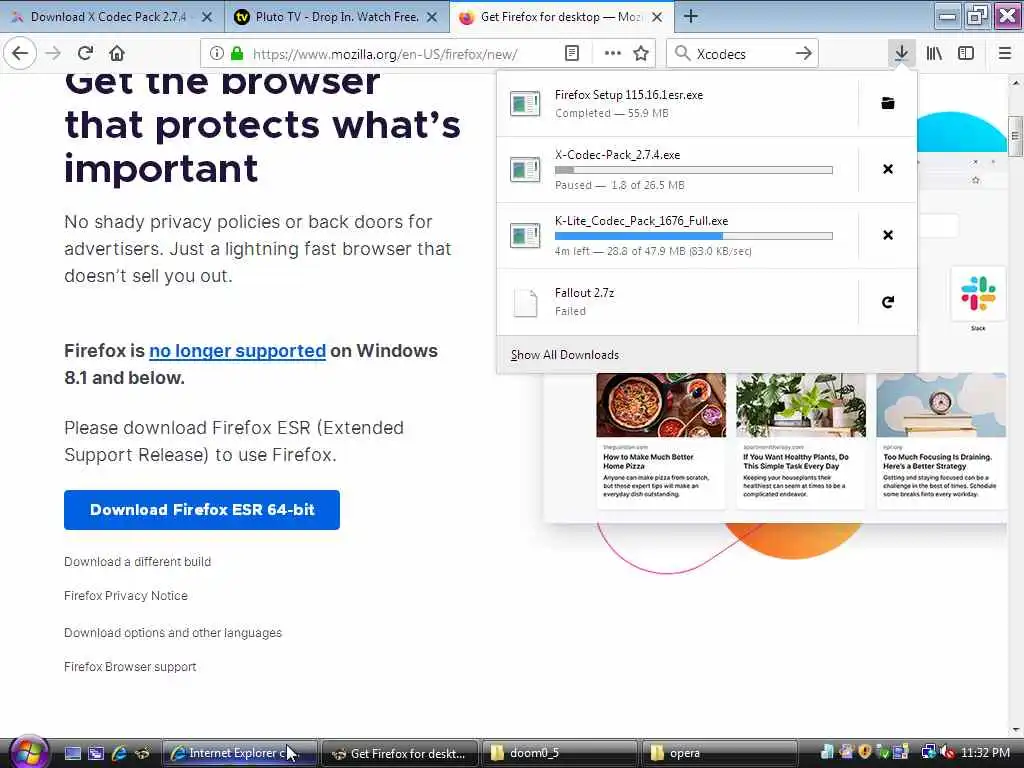
Task: Open Firefox hamburger menu
Action: pyautogui.click(x=1005, y=54)
